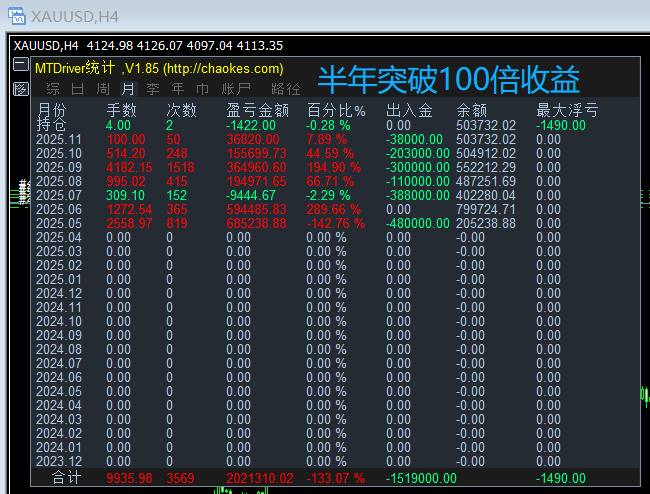Click the -133.07 % total percentage
The width and height of the screenshot is (650, 494).
pyautogui.click(x=336, y=478)
